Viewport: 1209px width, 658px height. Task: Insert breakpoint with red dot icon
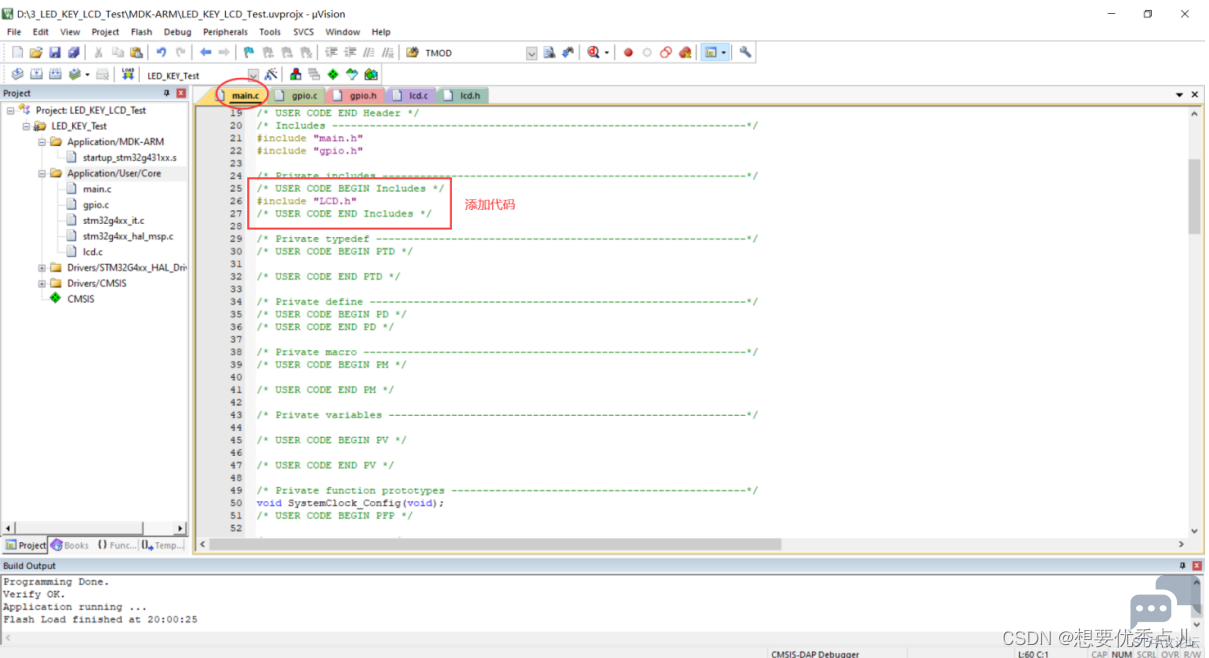pos(628,53)
